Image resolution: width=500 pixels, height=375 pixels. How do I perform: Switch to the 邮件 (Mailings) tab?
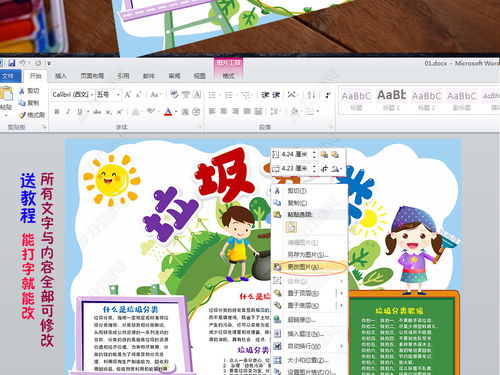[149, 76]
